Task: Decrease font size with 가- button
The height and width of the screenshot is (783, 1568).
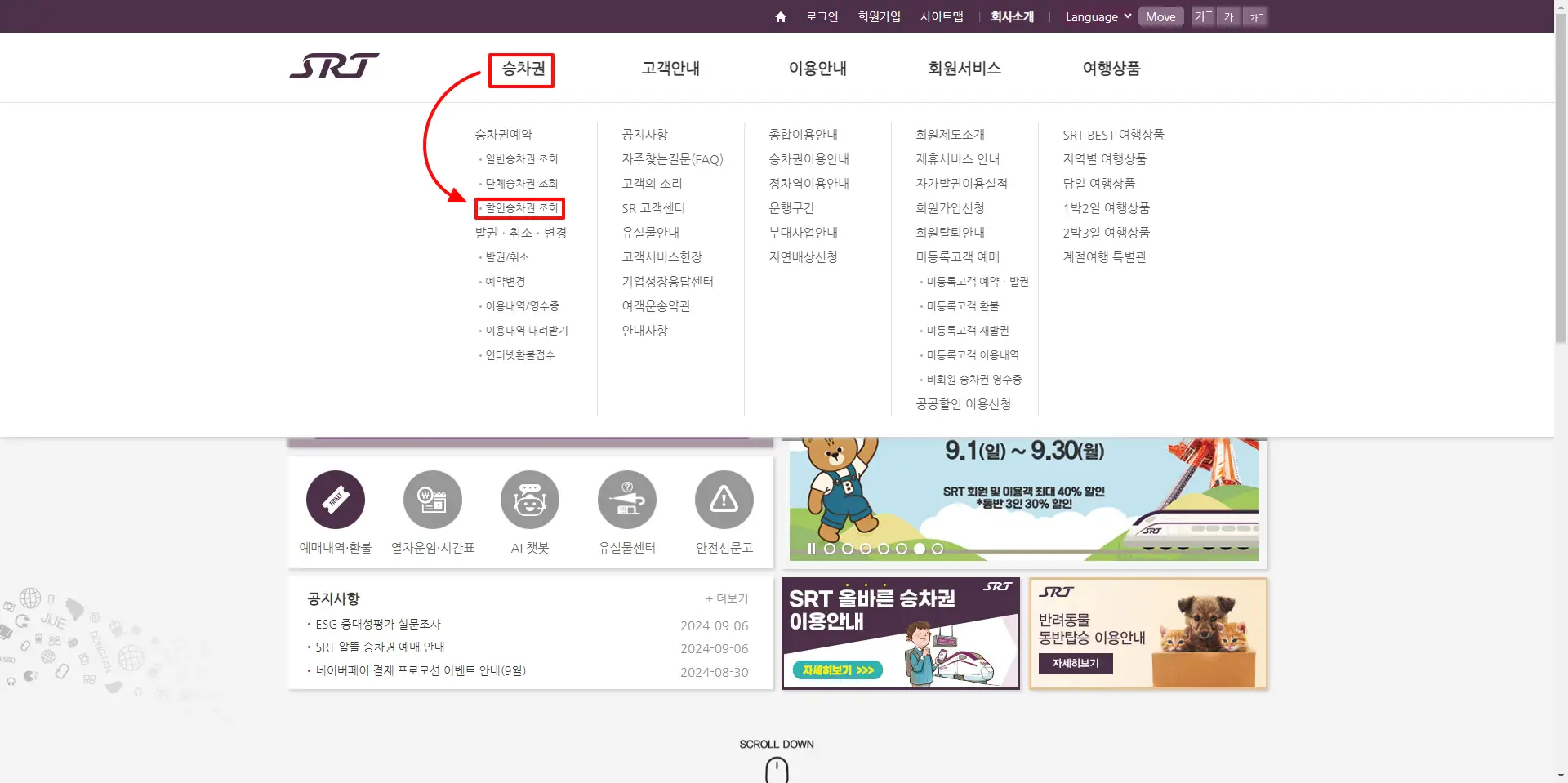Action: pos(1255,16)
